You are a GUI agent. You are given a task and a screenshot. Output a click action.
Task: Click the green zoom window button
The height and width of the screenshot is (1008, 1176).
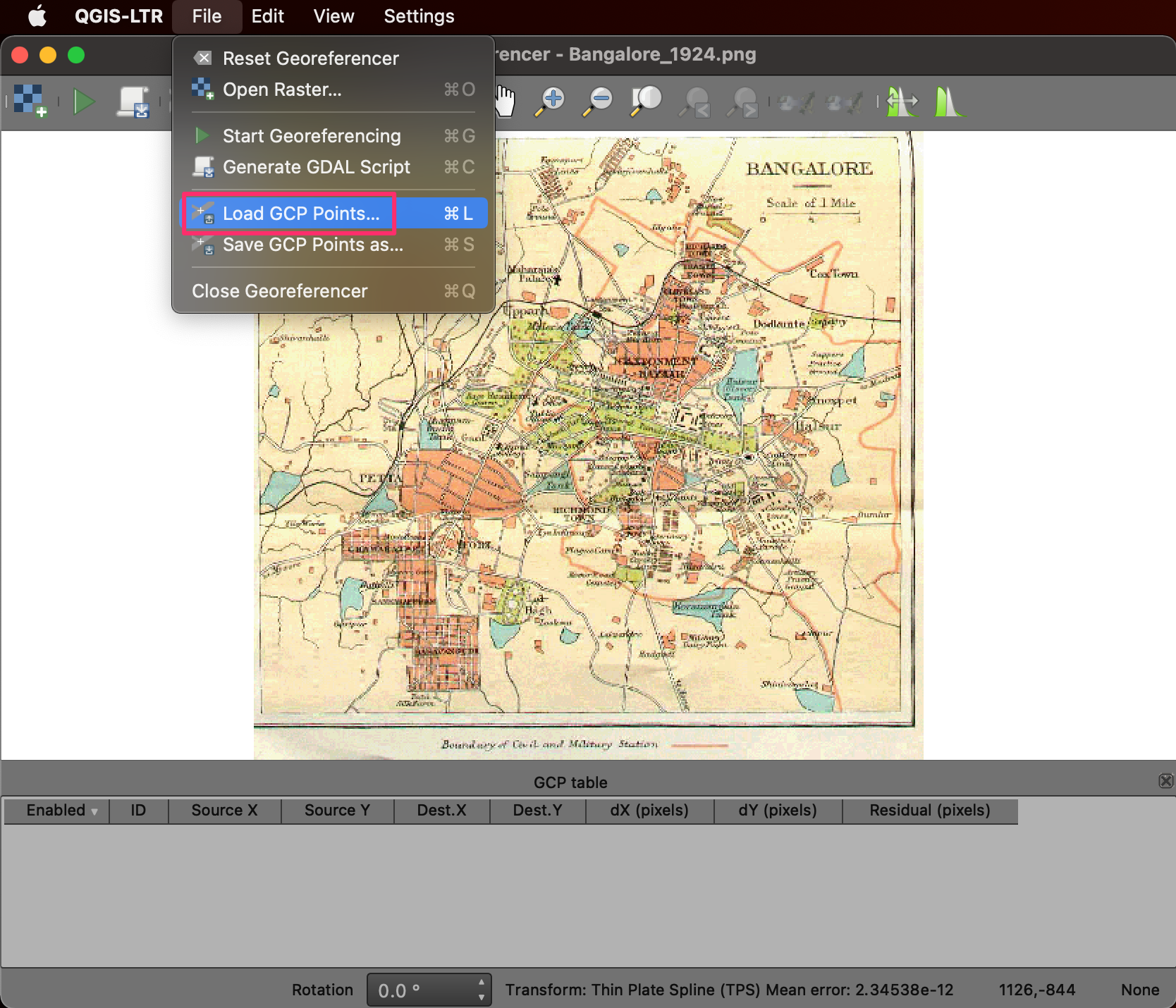click(76, 55)
